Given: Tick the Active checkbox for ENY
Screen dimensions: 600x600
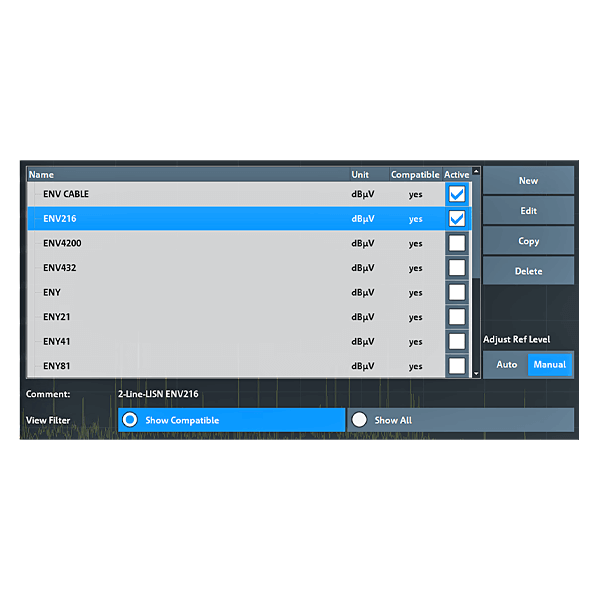Looking at the screenshot, I should tap(457, 292).
